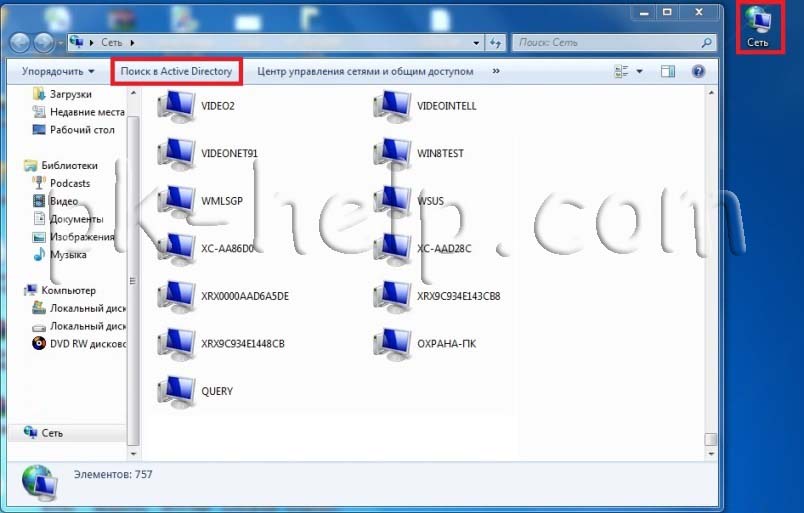Click the file list vertical scrollbar
Image resolution: width=804 pixels, height=513 pixels.
pos(711,260)
